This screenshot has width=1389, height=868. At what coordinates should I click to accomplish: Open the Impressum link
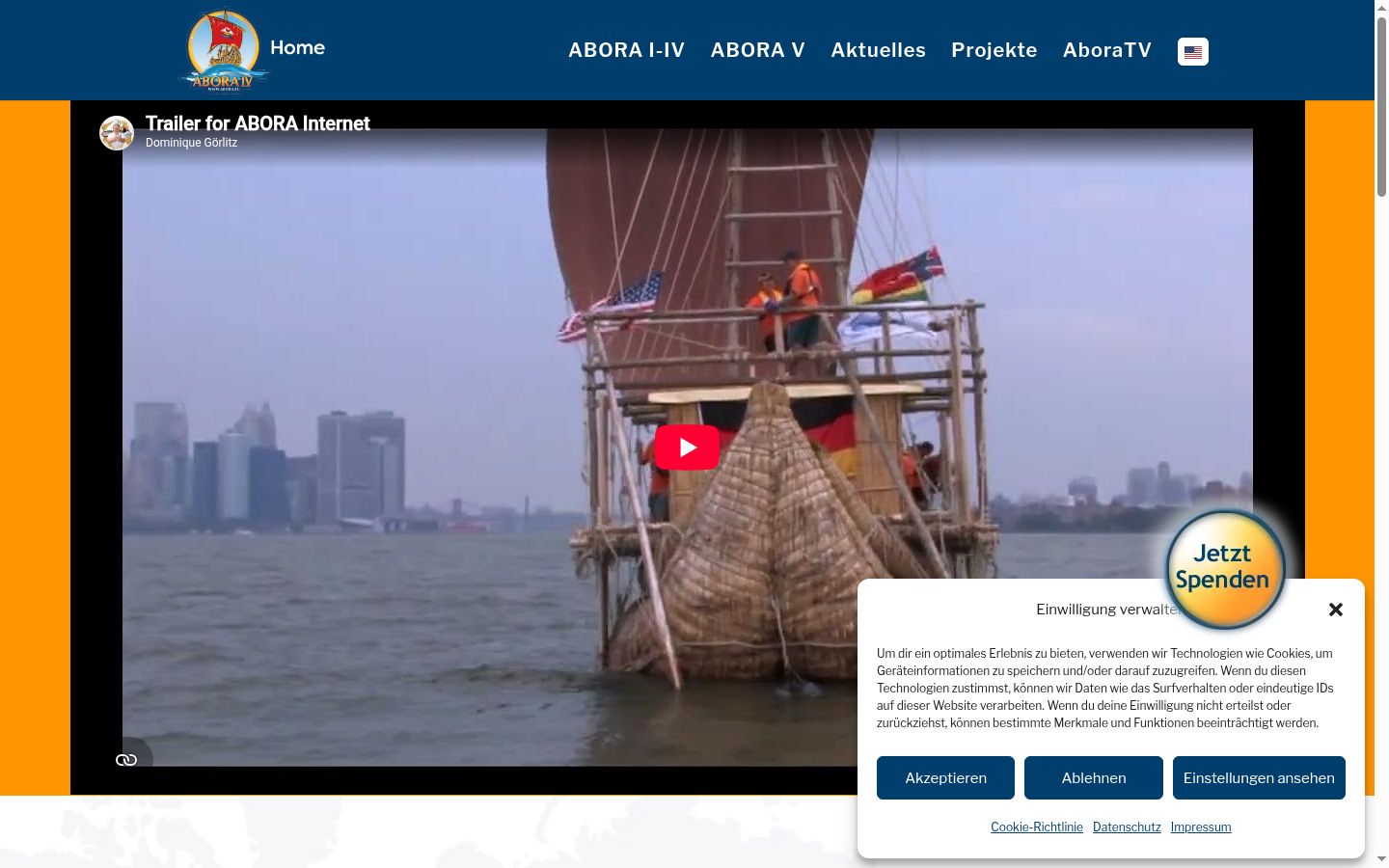pyautogui.click(x=1201, y=827)
